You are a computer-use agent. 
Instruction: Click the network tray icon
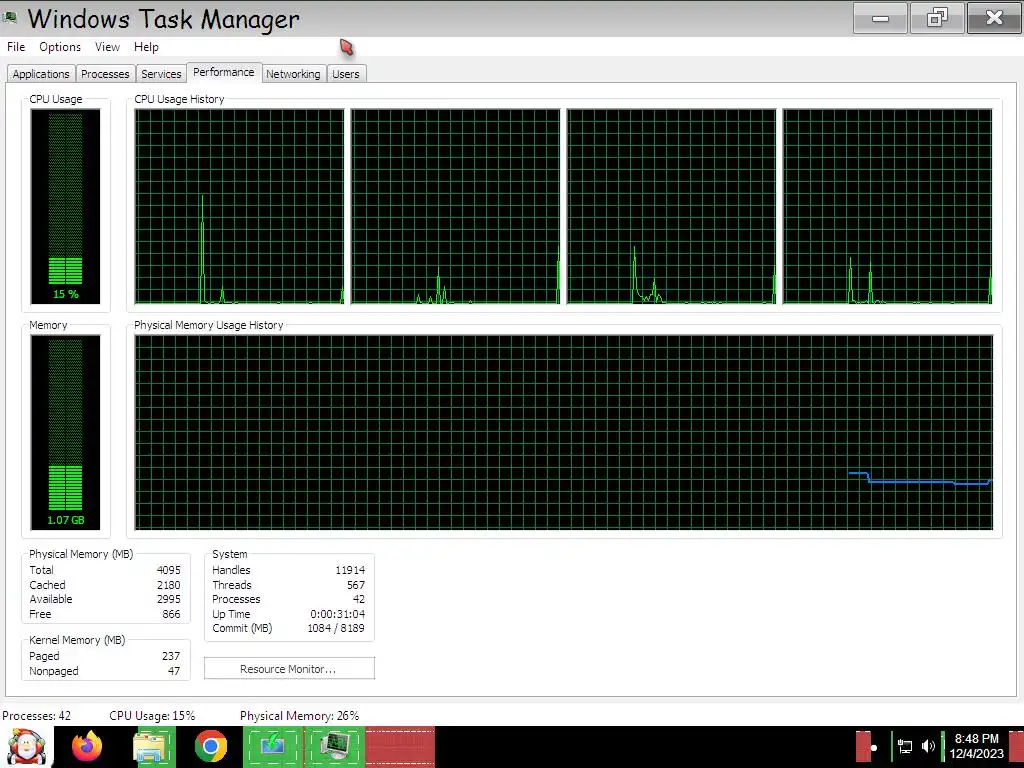click(x=904, y=746)
